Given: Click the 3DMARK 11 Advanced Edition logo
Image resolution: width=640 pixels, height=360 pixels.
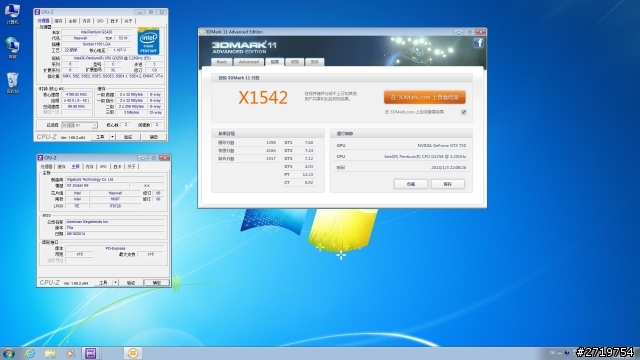Looking at the screenshot, I should click(244, 47).
